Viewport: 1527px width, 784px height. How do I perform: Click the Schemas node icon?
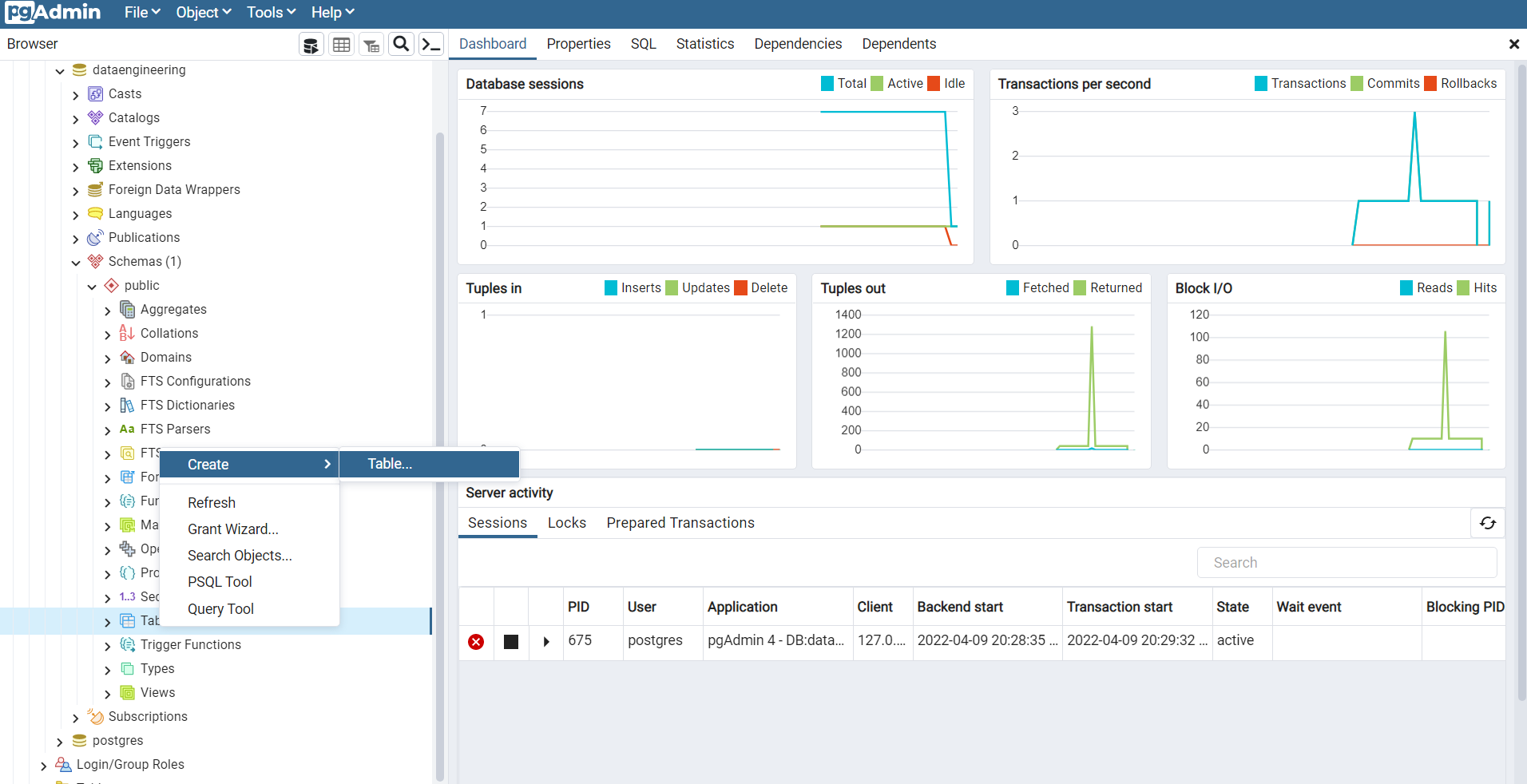tap(95, 262)
